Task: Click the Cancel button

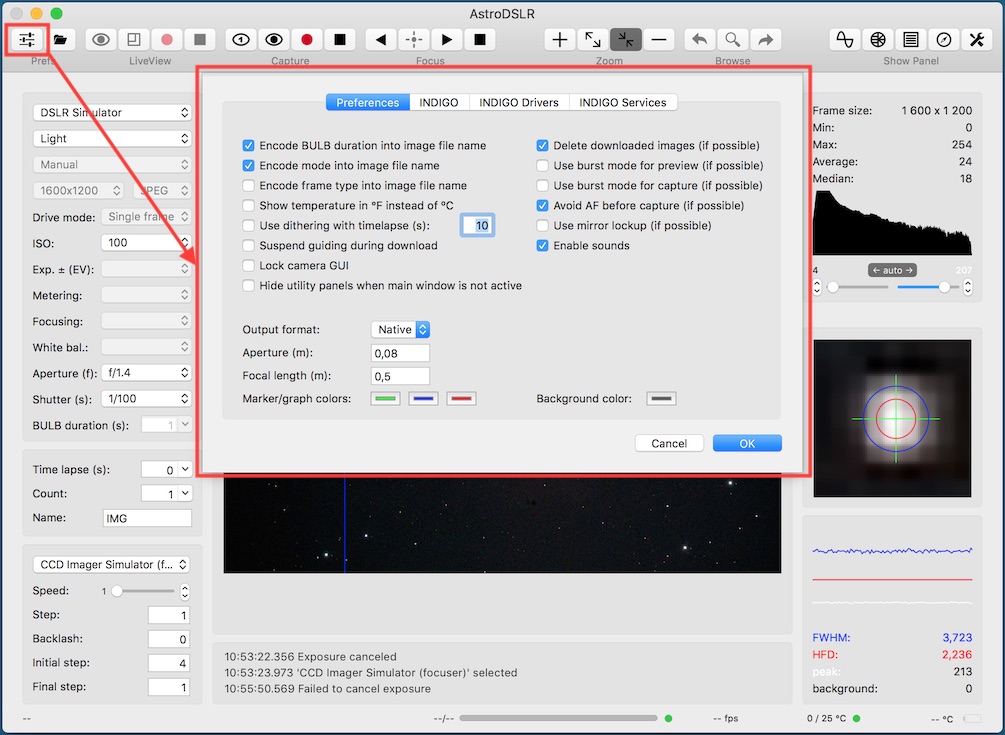Action: 669,443
